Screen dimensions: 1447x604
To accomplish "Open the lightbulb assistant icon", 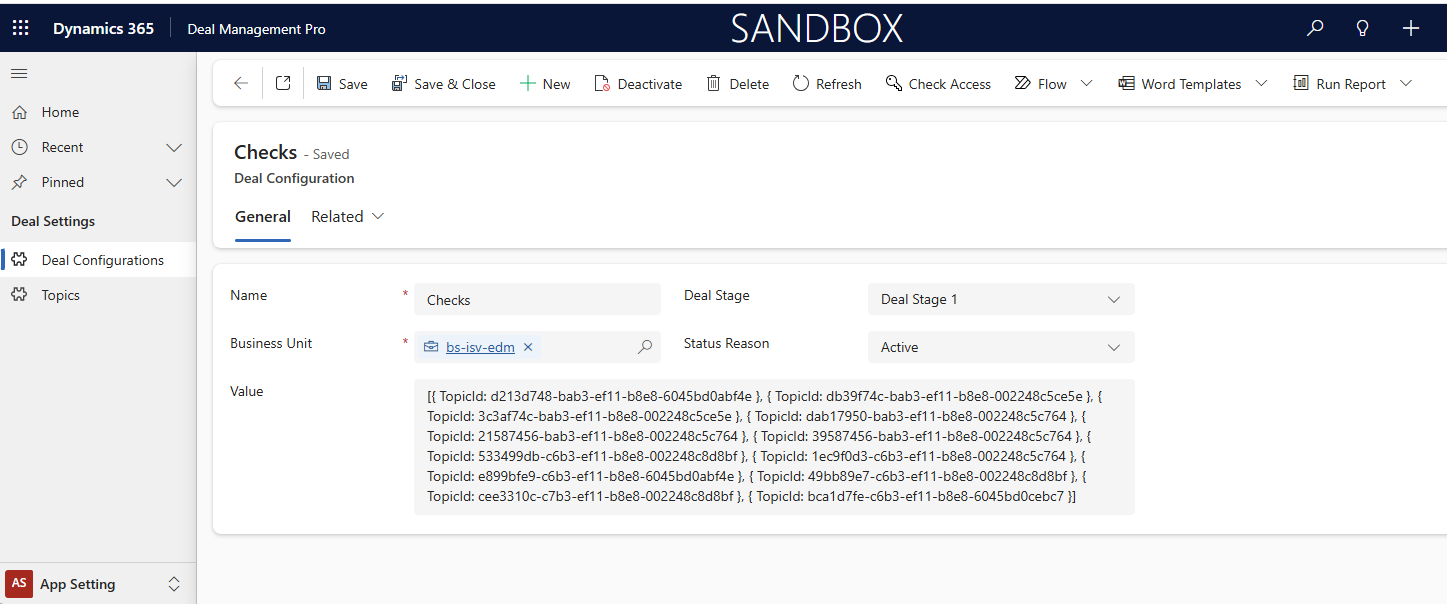I will click(1362, 28).
